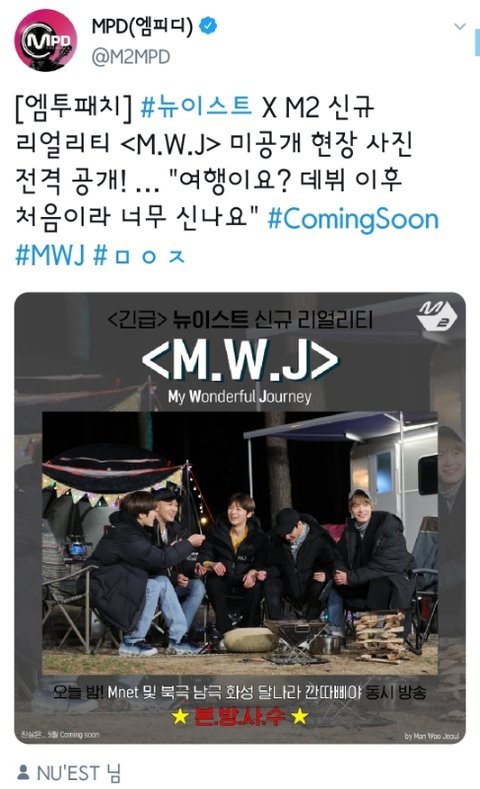480x789 pixels.
Task: Open the MPD profile avatar
Action: point(46,40)
